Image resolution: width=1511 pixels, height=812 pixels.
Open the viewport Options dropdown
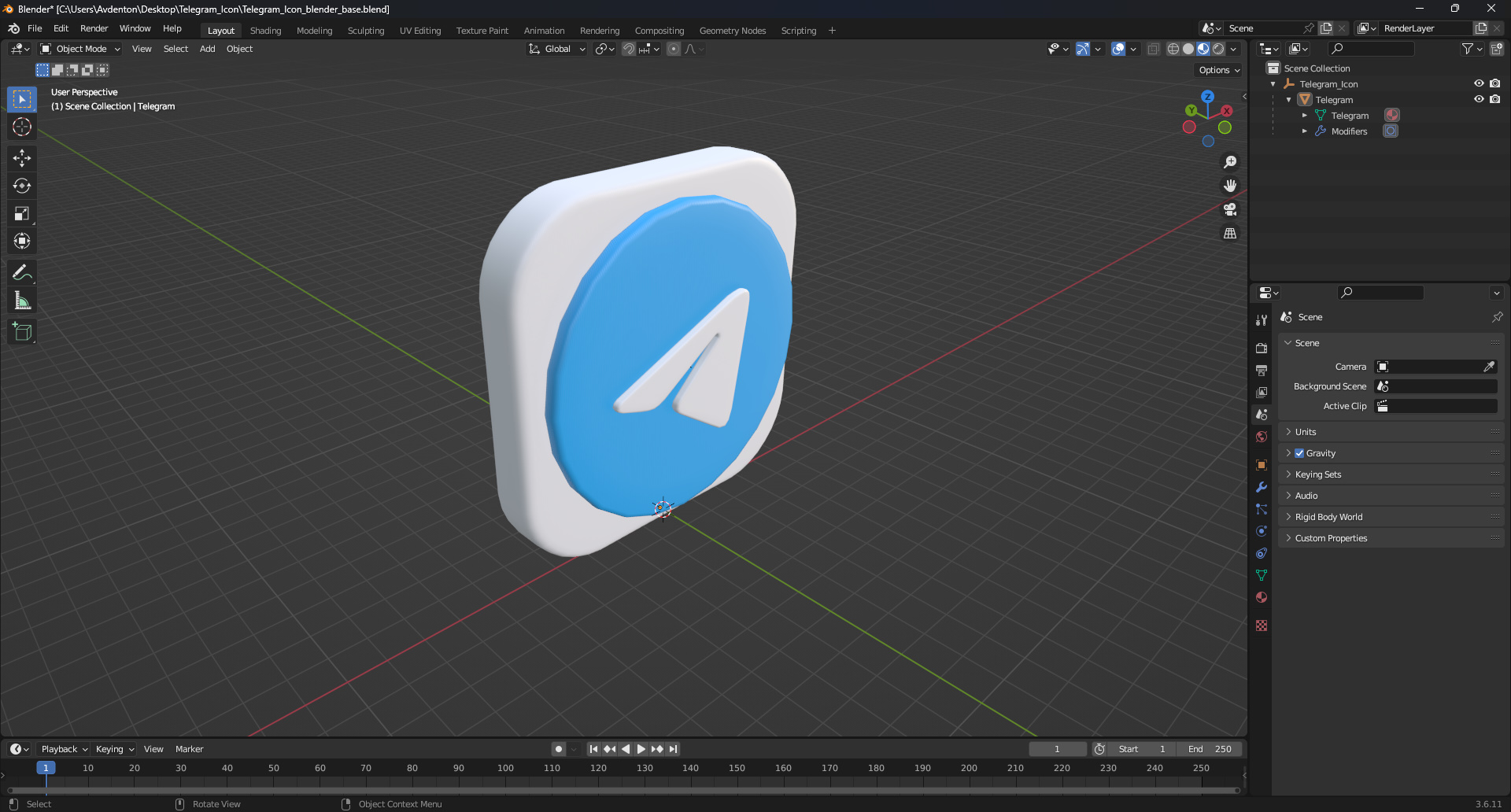[x=1219, y=70]
